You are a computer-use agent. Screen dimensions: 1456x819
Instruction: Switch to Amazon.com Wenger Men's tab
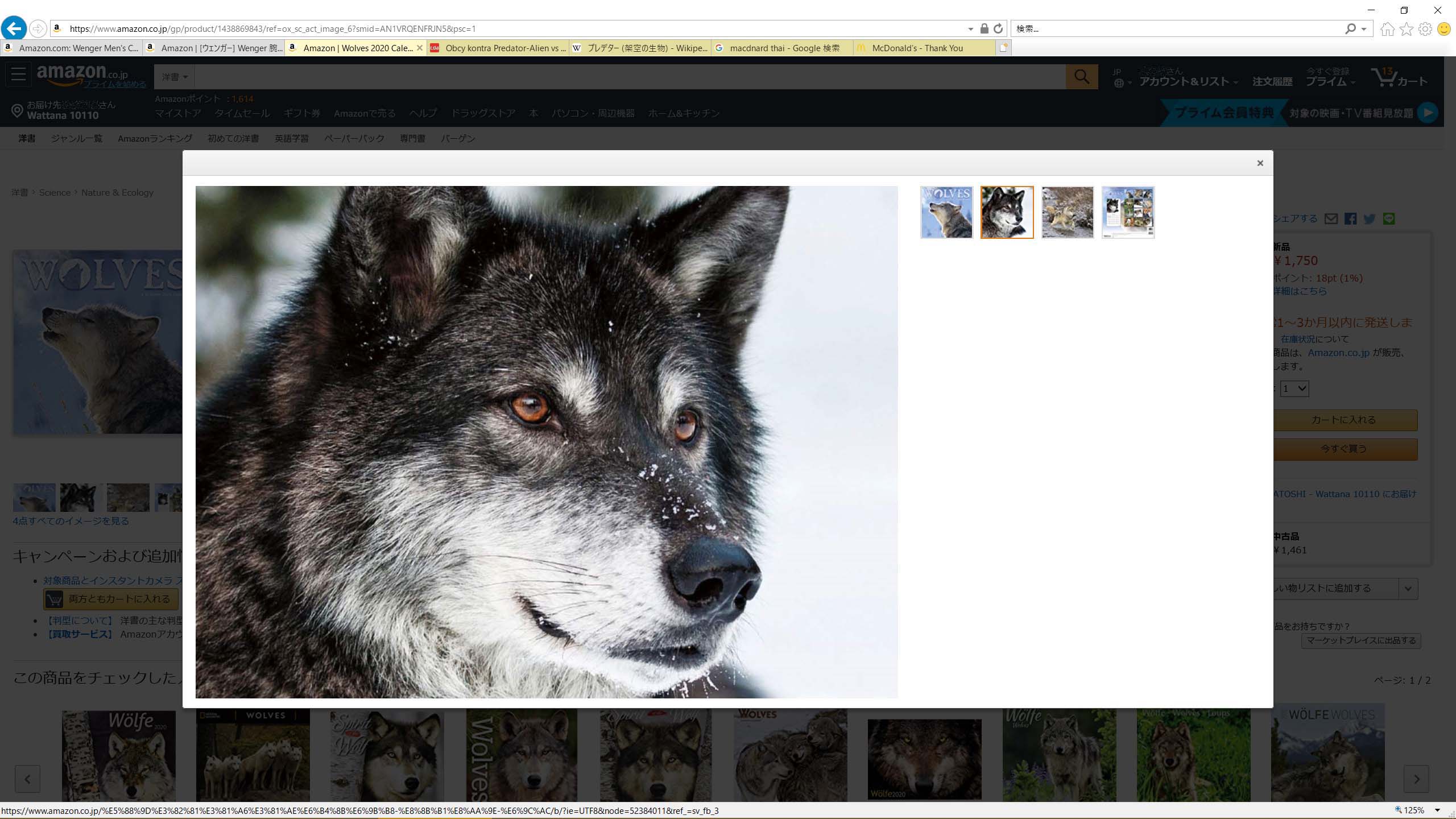[72, 48]
